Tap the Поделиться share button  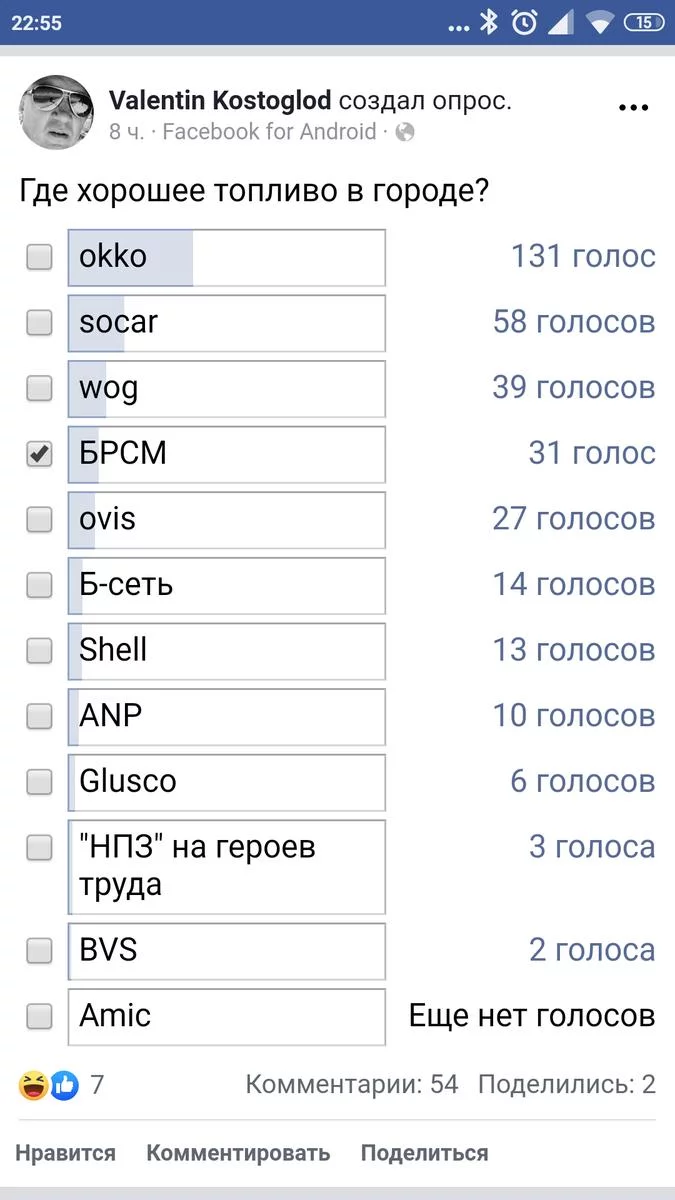[424, 1153]
